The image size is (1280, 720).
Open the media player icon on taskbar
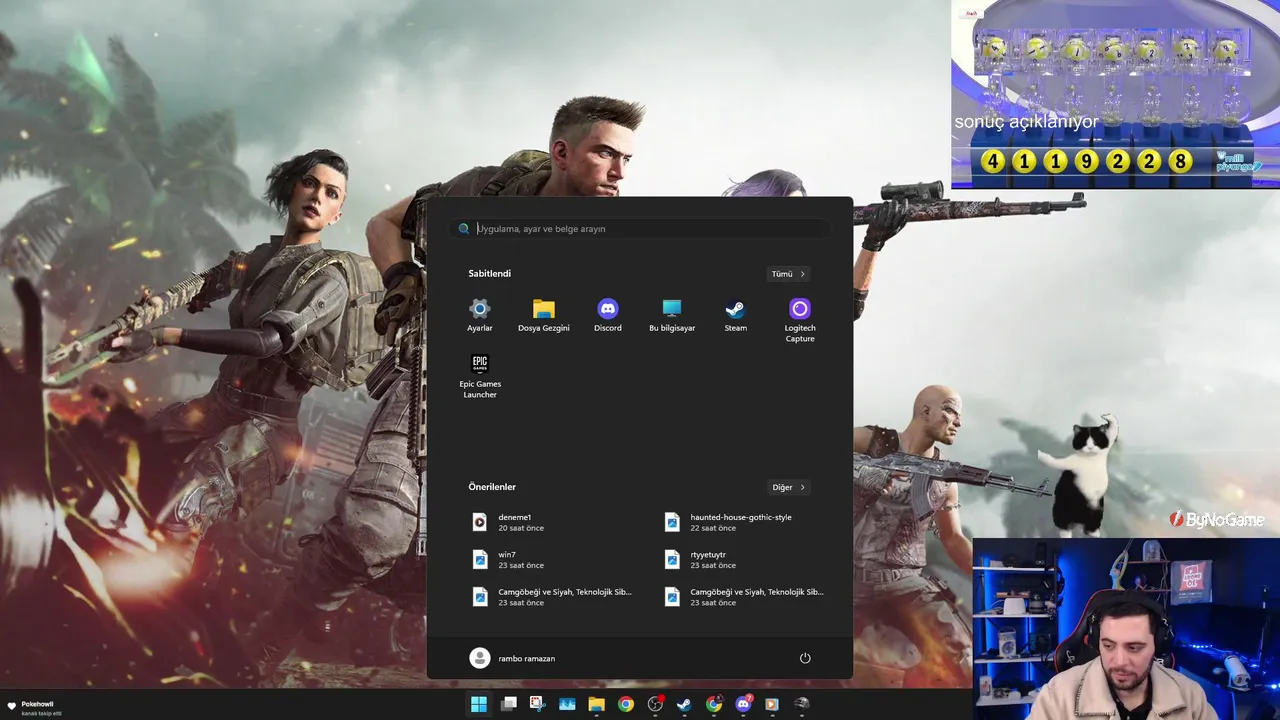pyautogui.click(x=772, y=704)
